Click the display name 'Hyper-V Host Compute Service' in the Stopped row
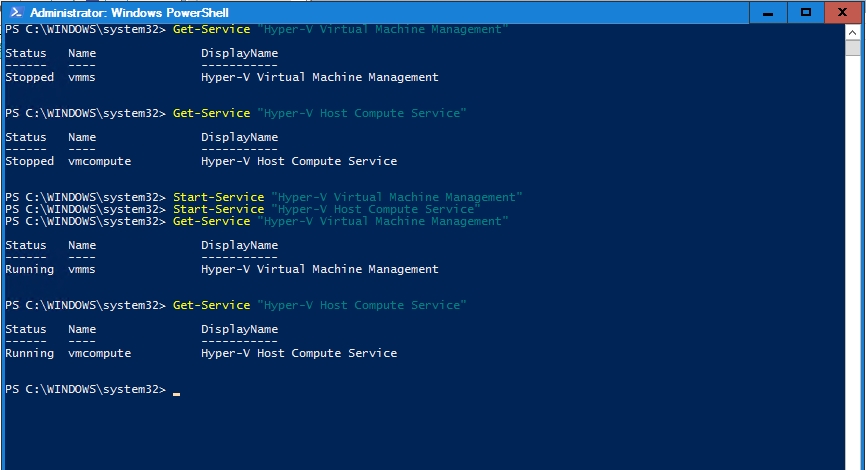 299,161
